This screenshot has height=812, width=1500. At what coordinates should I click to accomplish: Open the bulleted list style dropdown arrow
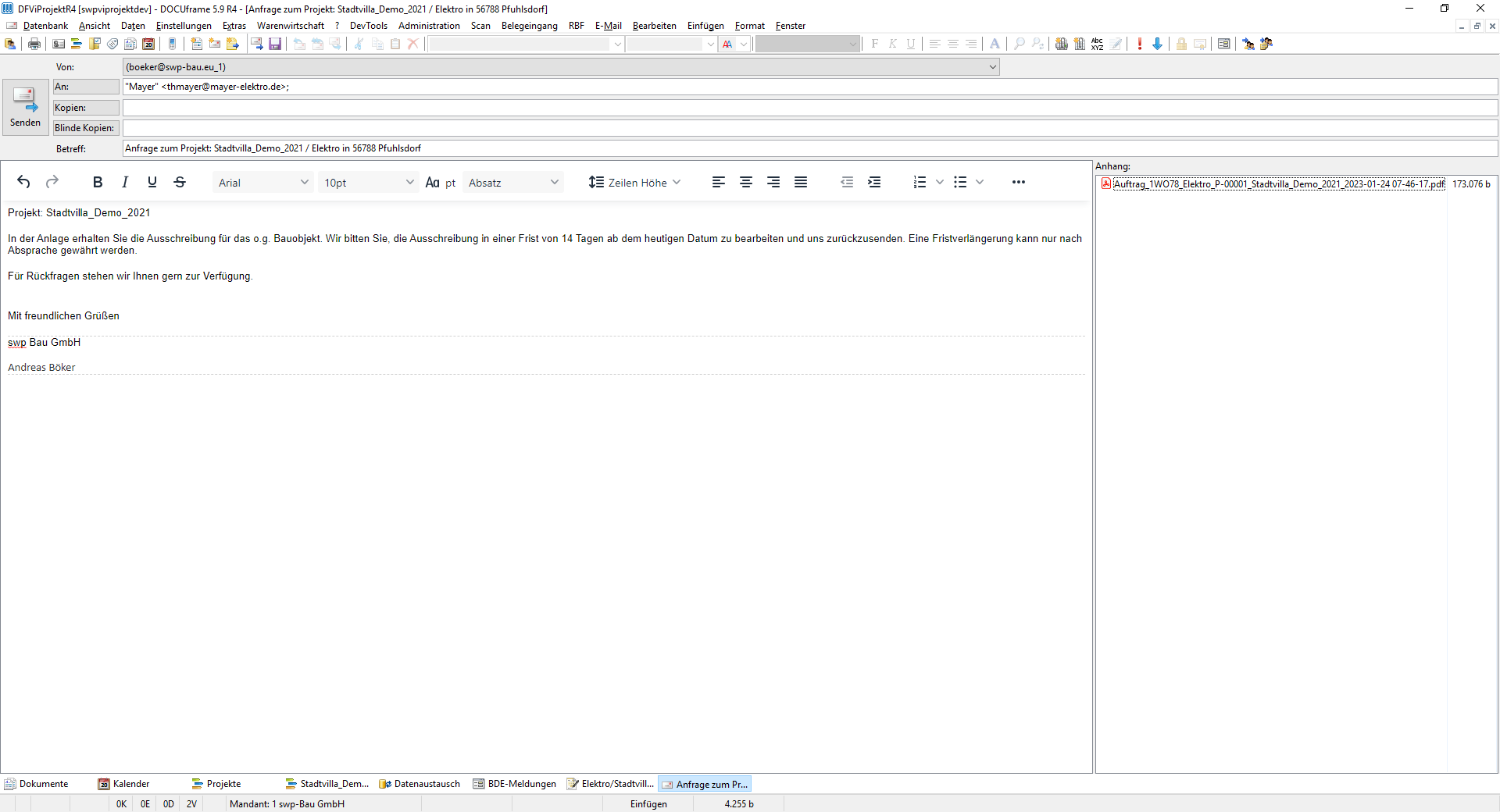(980, 182)
